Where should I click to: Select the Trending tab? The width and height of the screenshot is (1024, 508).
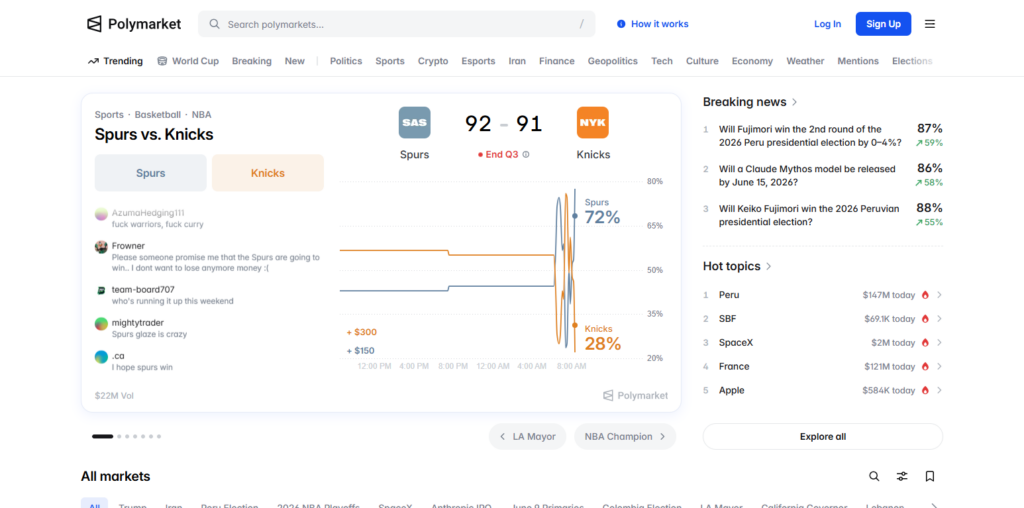(x=116, y=61)
